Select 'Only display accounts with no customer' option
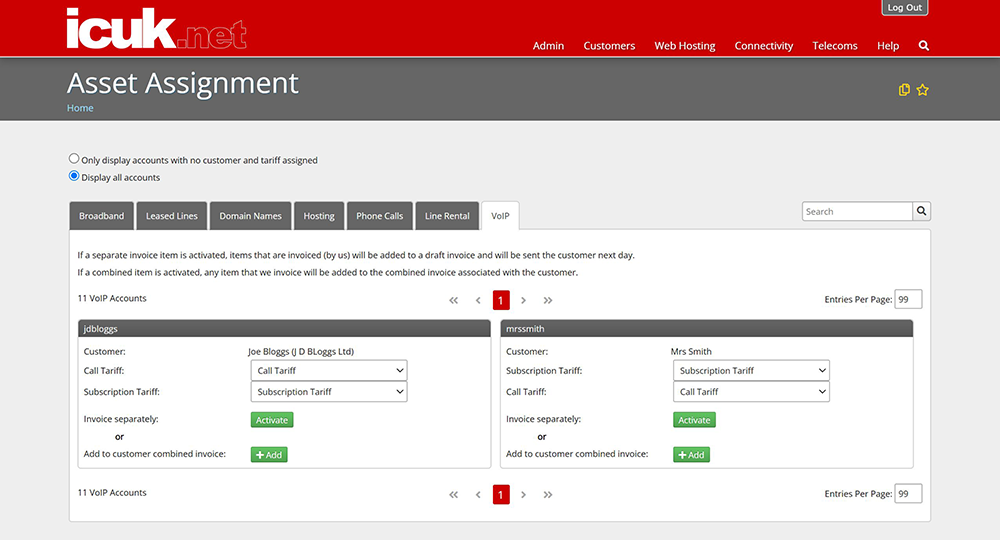Screen dimensions: 1000x540 click(74, 159)
